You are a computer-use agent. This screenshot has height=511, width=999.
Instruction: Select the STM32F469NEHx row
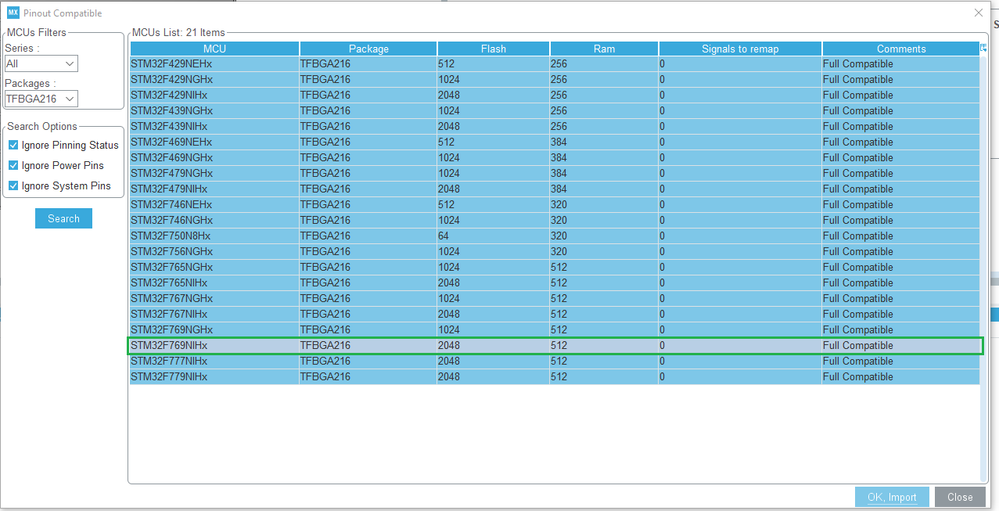[555, 142]
